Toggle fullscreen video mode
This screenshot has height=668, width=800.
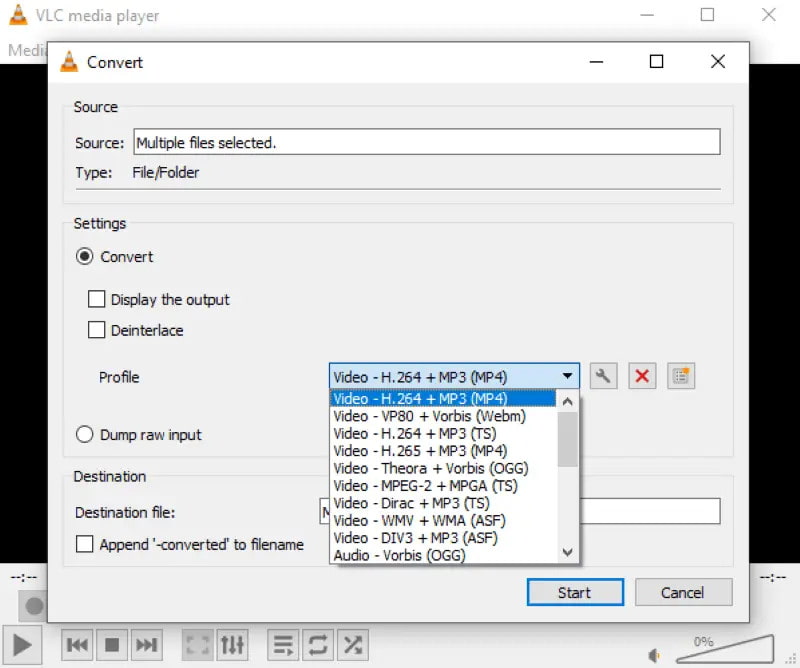click(x=197, y=646)
